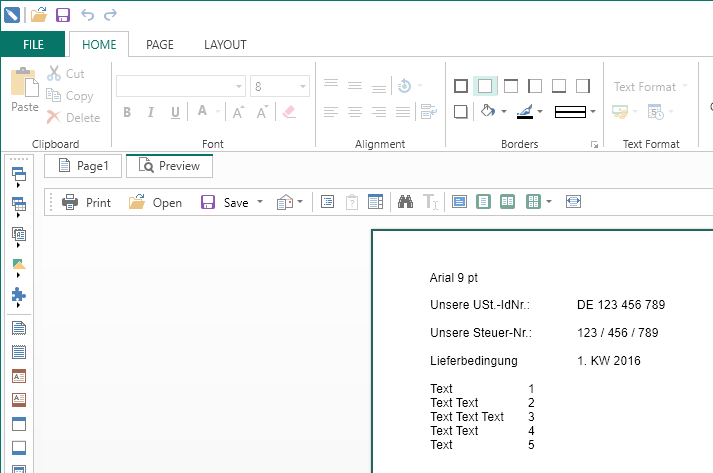
Task: Select single page view mode
Action: pos(483,201)
